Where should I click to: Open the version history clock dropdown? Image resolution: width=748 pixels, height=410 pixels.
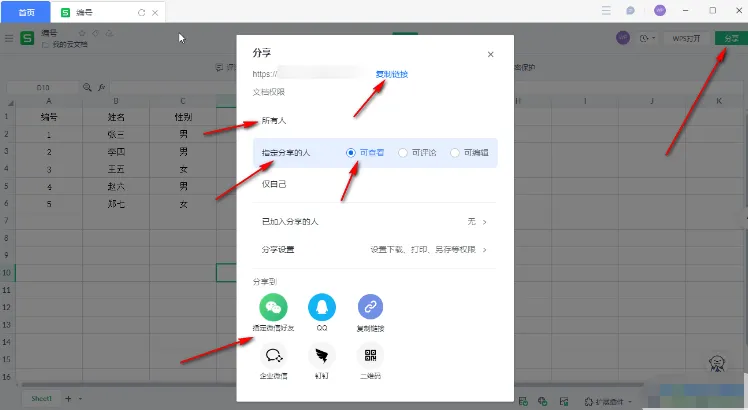click(x=647, y=38)
